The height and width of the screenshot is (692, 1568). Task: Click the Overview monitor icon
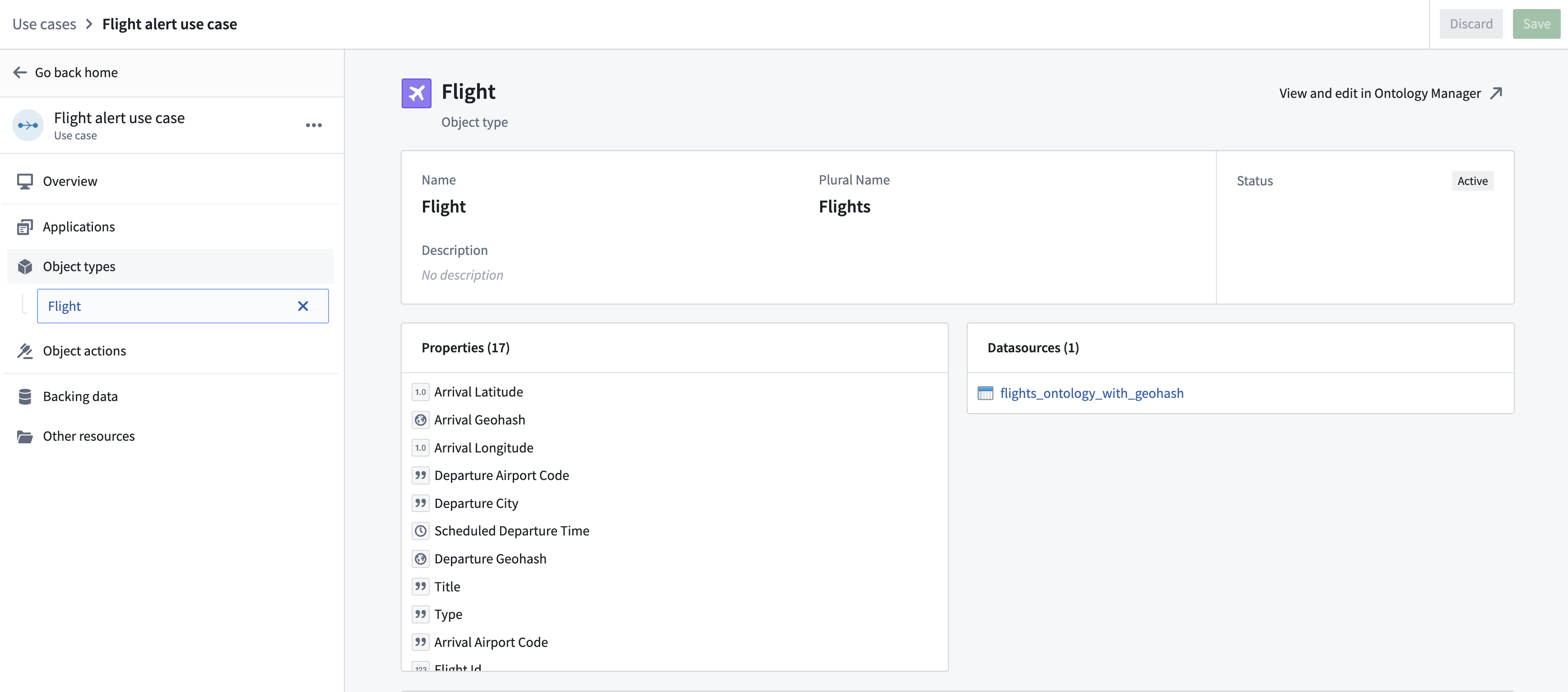click(x=25, y=181)
